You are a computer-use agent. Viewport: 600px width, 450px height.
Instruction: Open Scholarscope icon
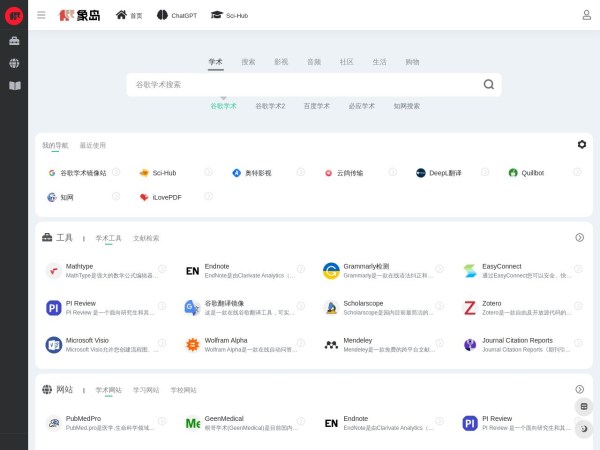pyautogui.click(x=331, y=308)
